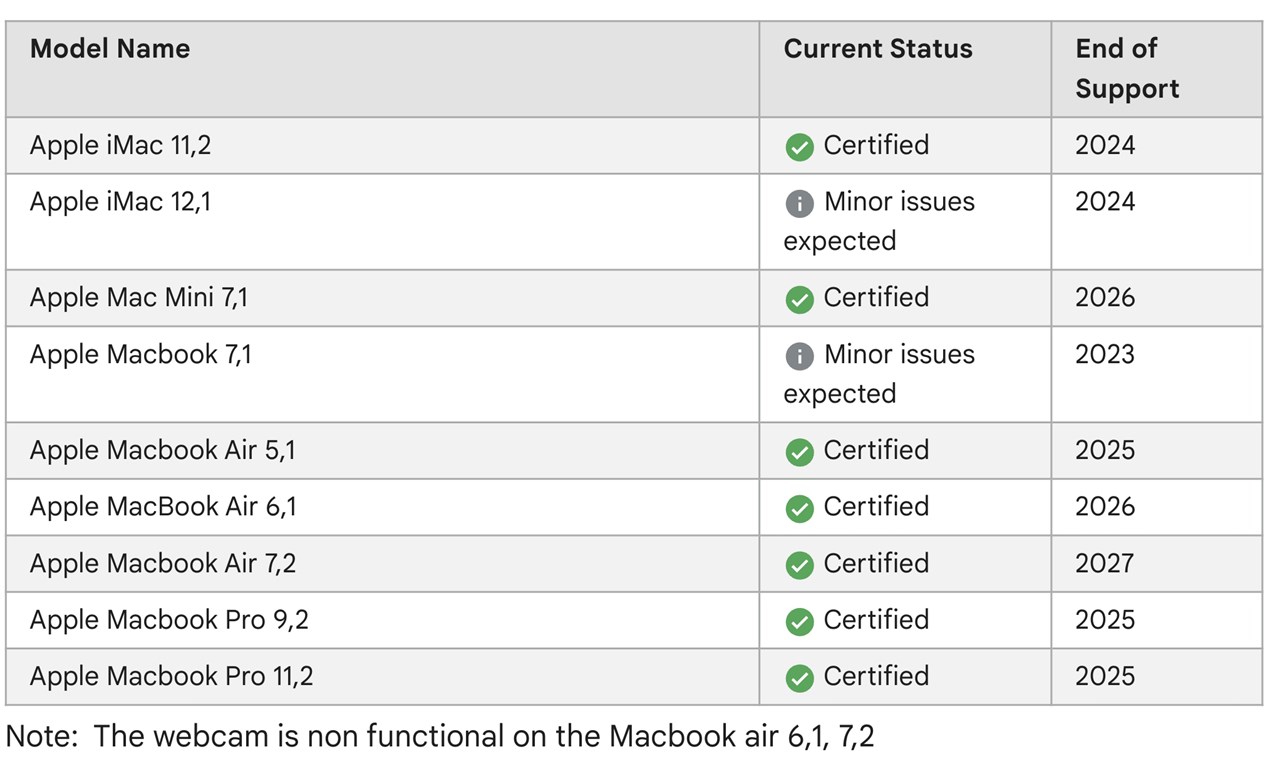Viewport: 1280px width, 779px height.
Task: Click the Certified checkmark for Macbook Air 5,1
Action: [x=799, y=452]
